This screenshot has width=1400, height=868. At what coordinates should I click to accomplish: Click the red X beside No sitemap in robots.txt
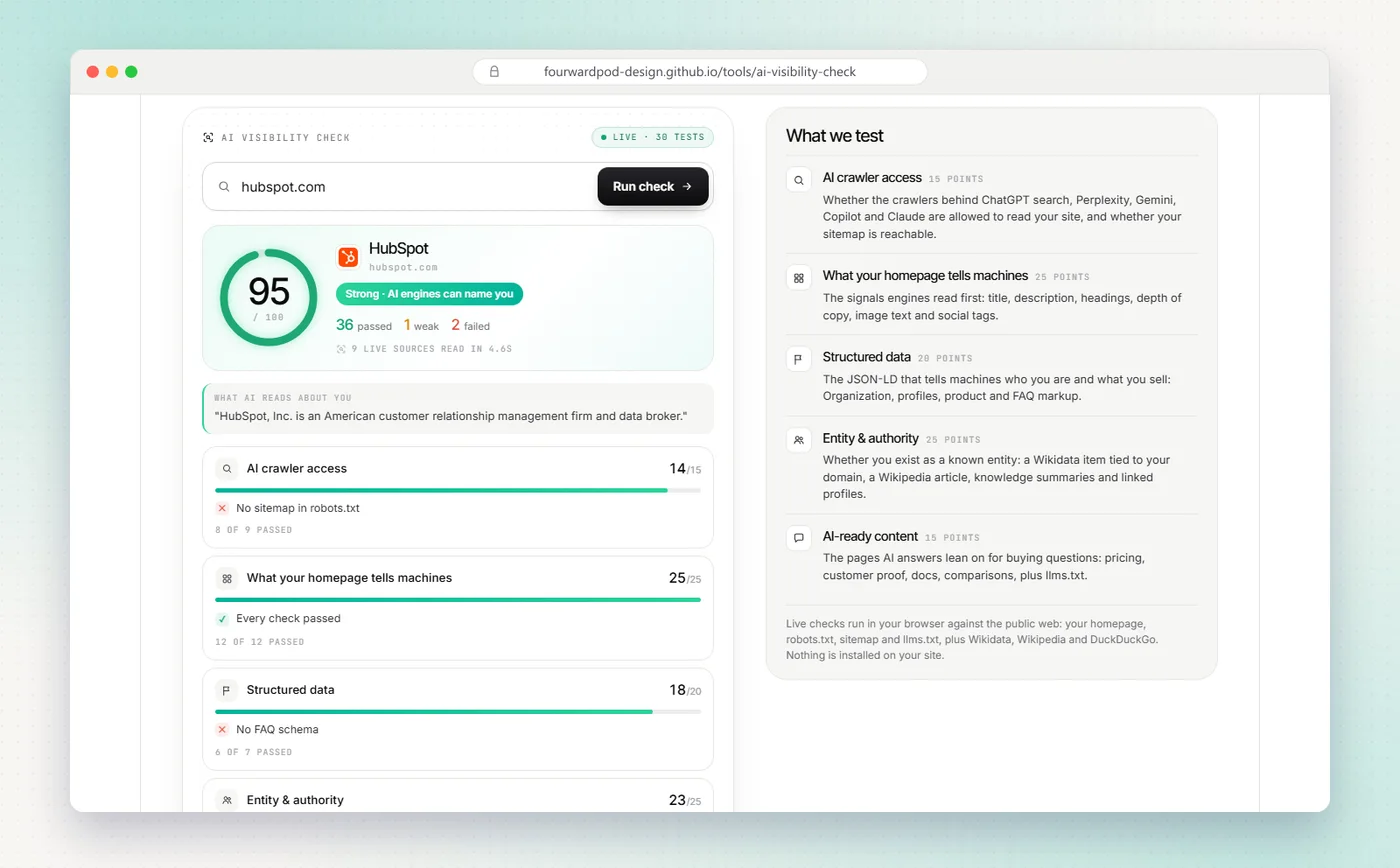[222, 508]
